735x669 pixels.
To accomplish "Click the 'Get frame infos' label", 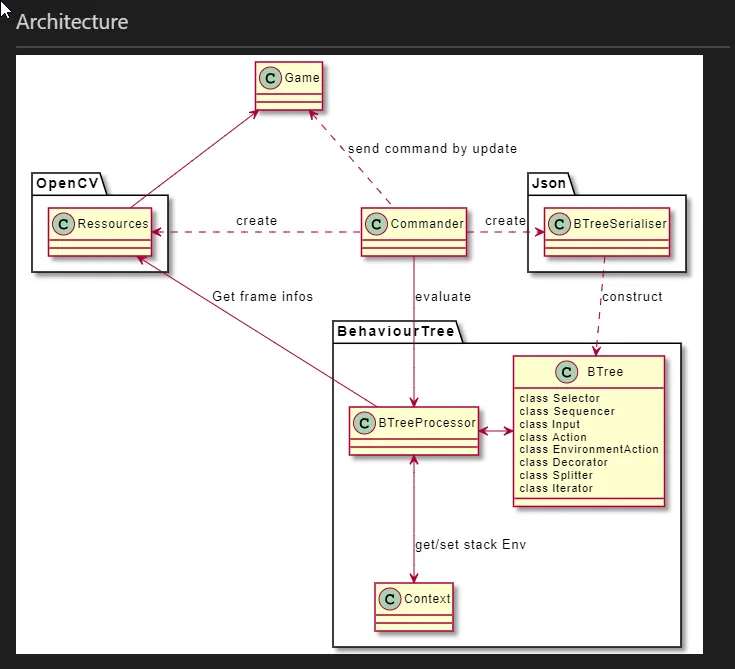I will tap(262, 296).
